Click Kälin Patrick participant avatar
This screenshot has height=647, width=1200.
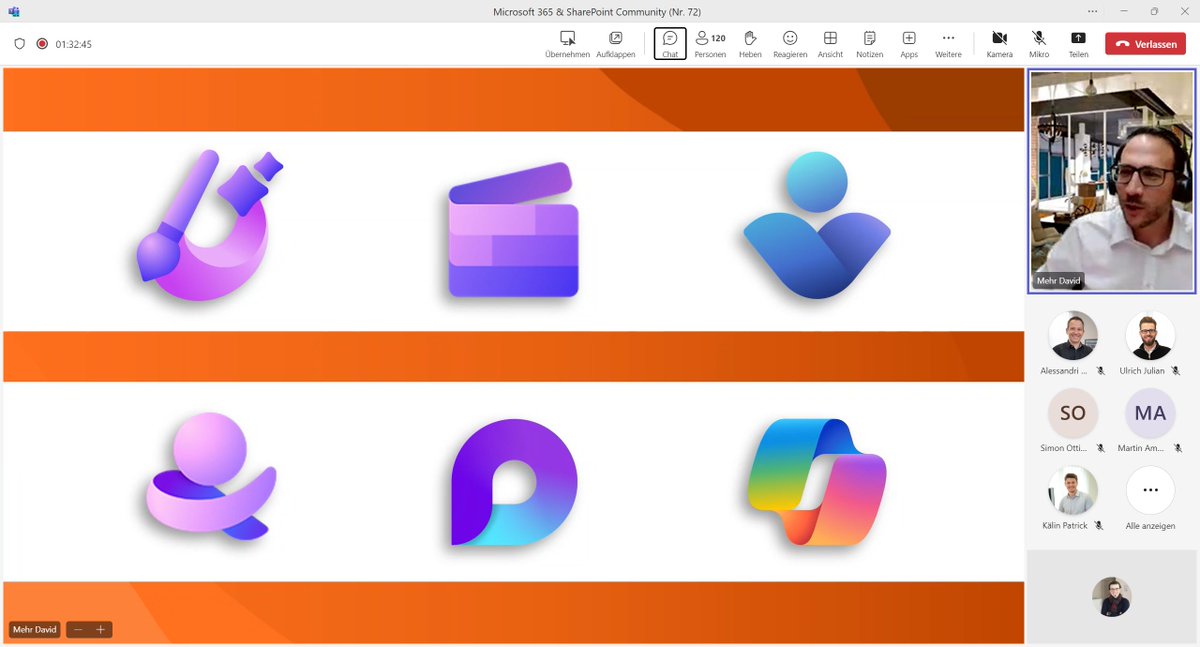1073,490
